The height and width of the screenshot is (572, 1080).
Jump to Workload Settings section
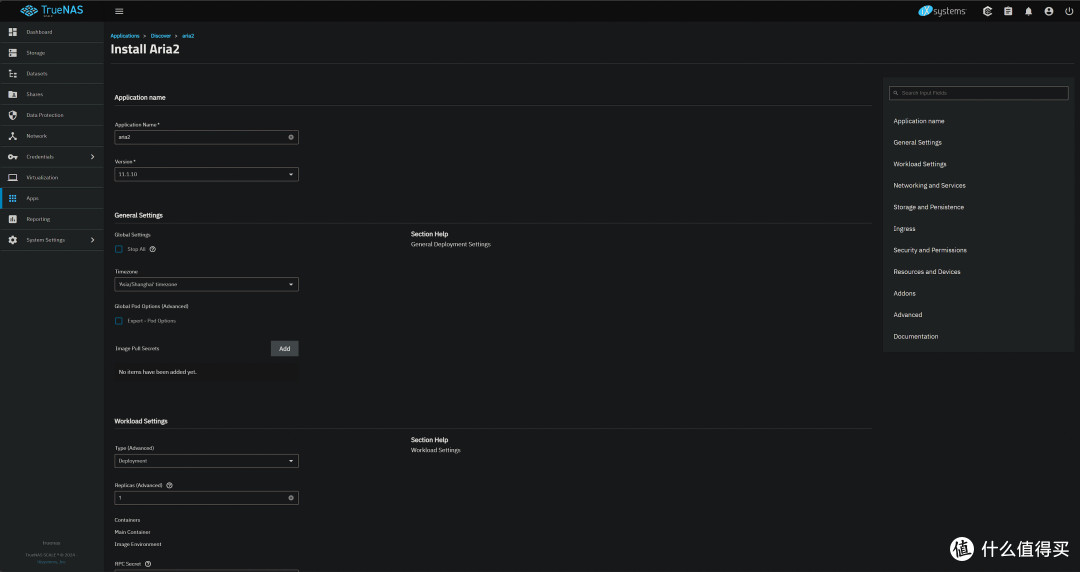(920, 164)
